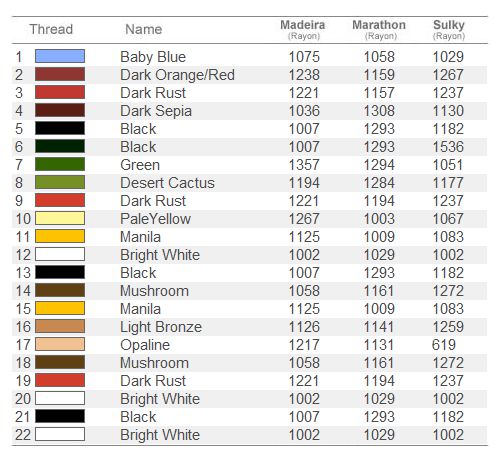Select the Mushroom name in row 14

pos(154,291)
